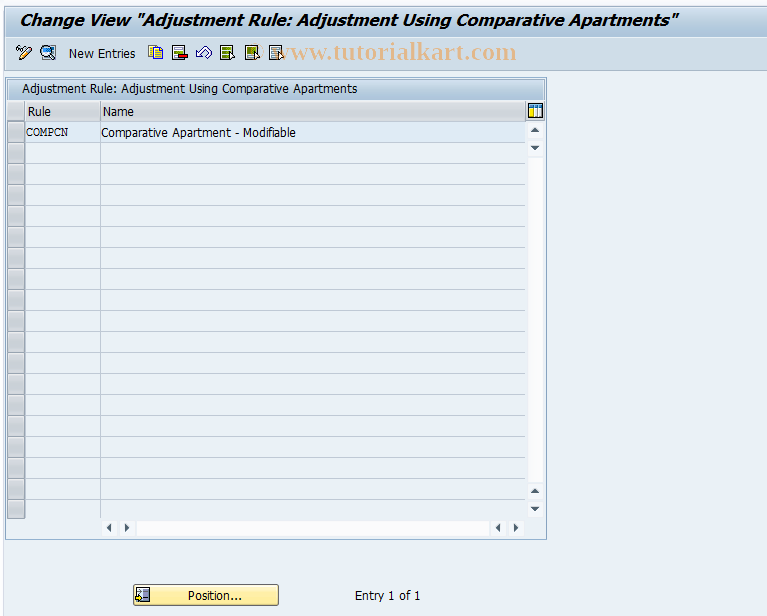This screenshot has height=616, width=767.
Task: Click the select-all corner box beside Rule header
Action: [16, 111]
